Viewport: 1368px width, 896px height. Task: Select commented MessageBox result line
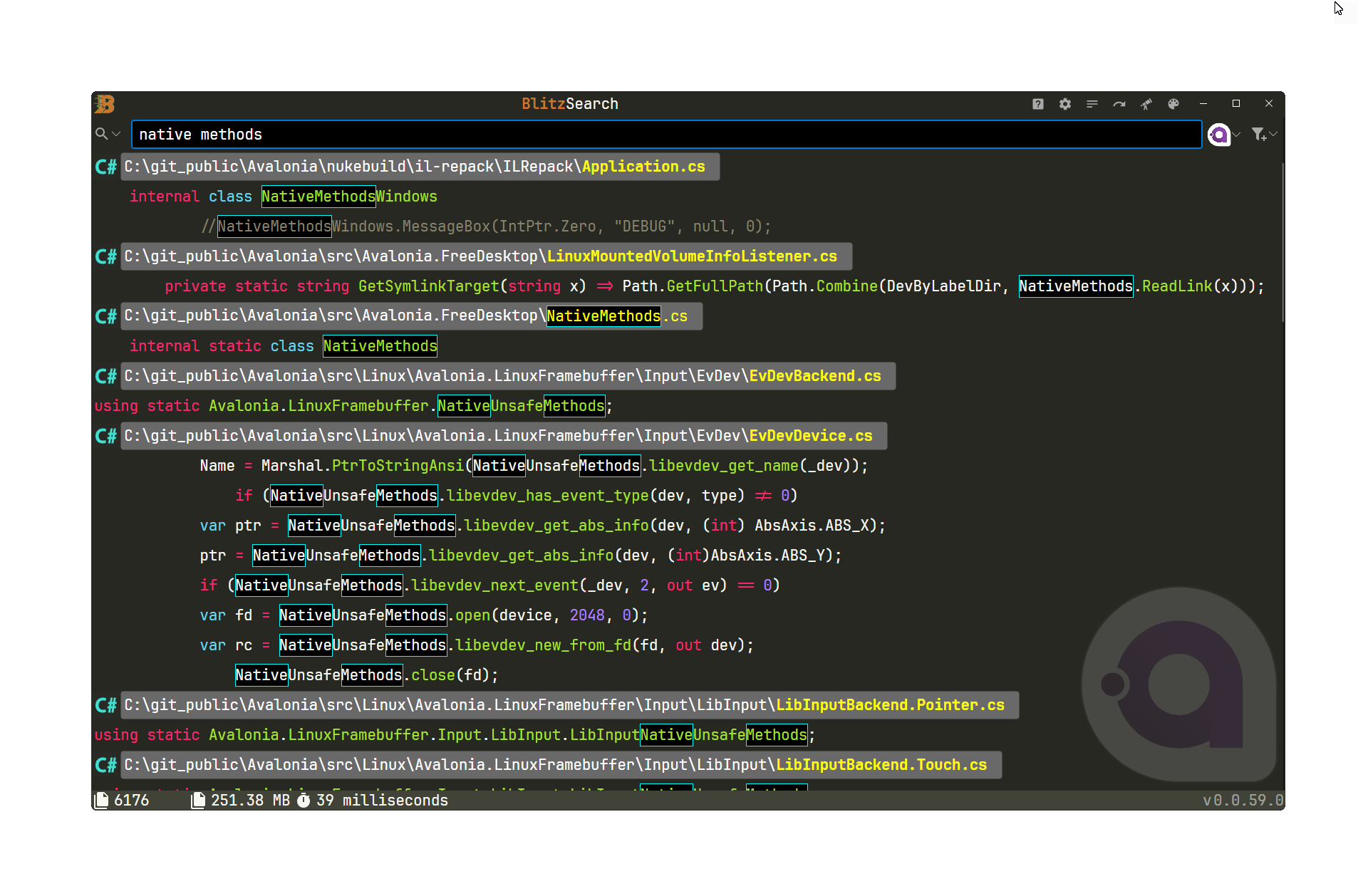(x=486, y=226)
